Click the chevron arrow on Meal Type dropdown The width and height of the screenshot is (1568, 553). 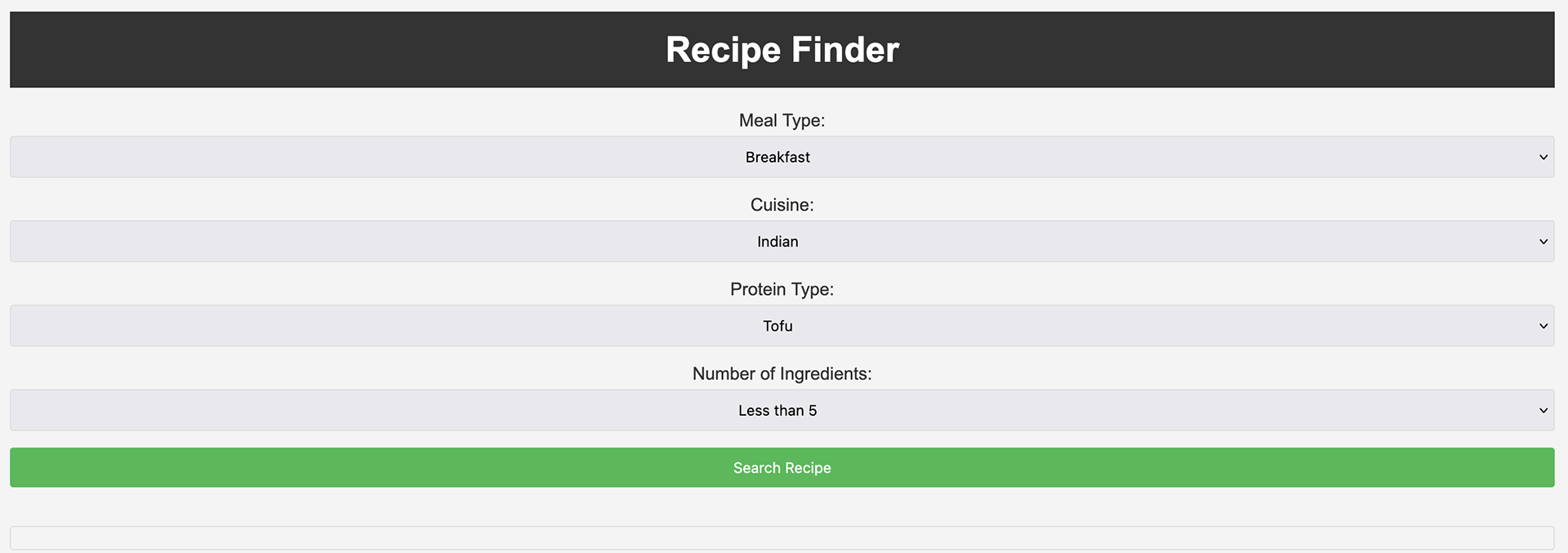(1543, 157)
